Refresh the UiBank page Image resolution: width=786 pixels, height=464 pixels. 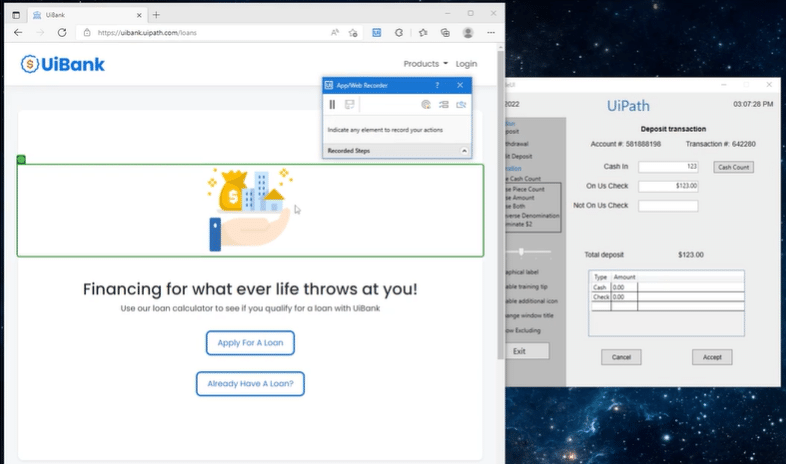pyautogui.click(x=62, y=33)
